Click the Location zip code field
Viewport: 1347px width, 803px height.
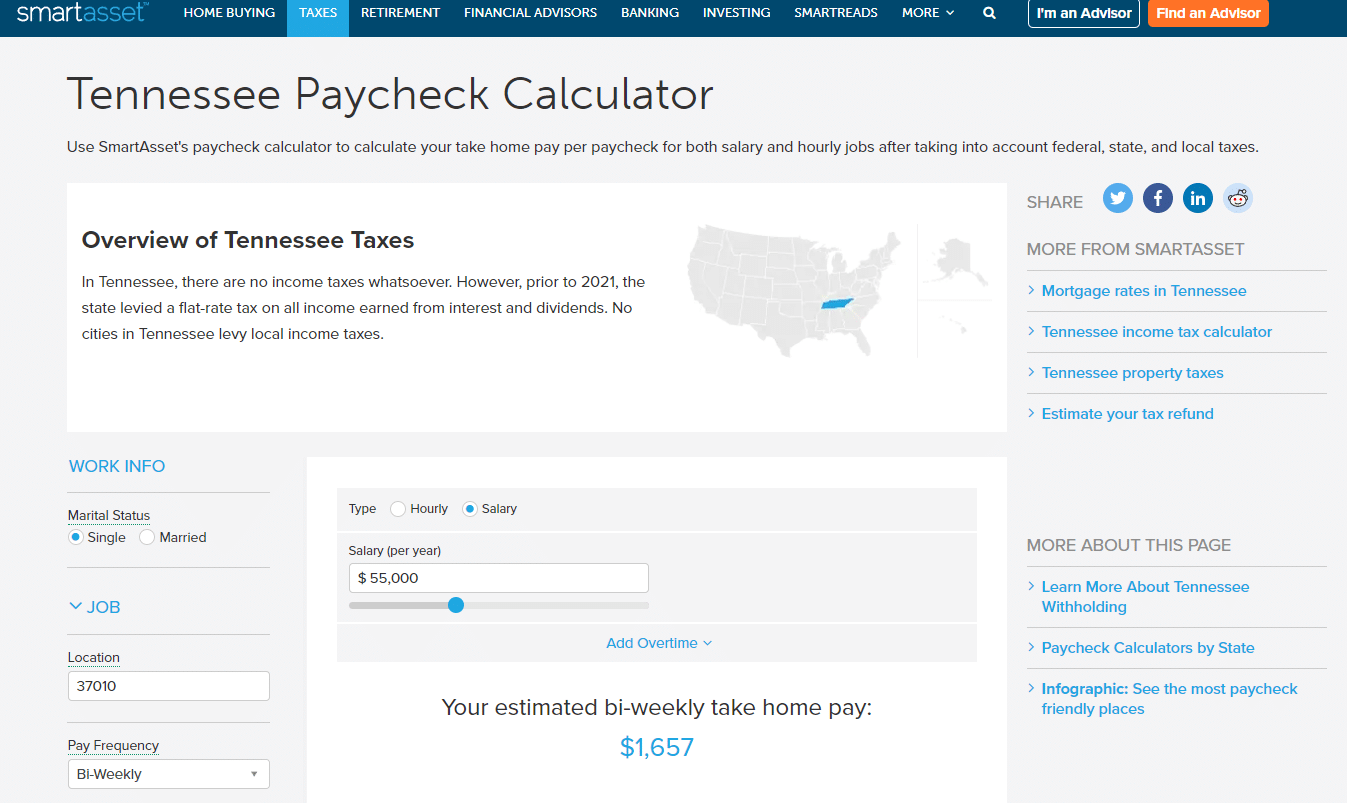(x=169, y=686)
